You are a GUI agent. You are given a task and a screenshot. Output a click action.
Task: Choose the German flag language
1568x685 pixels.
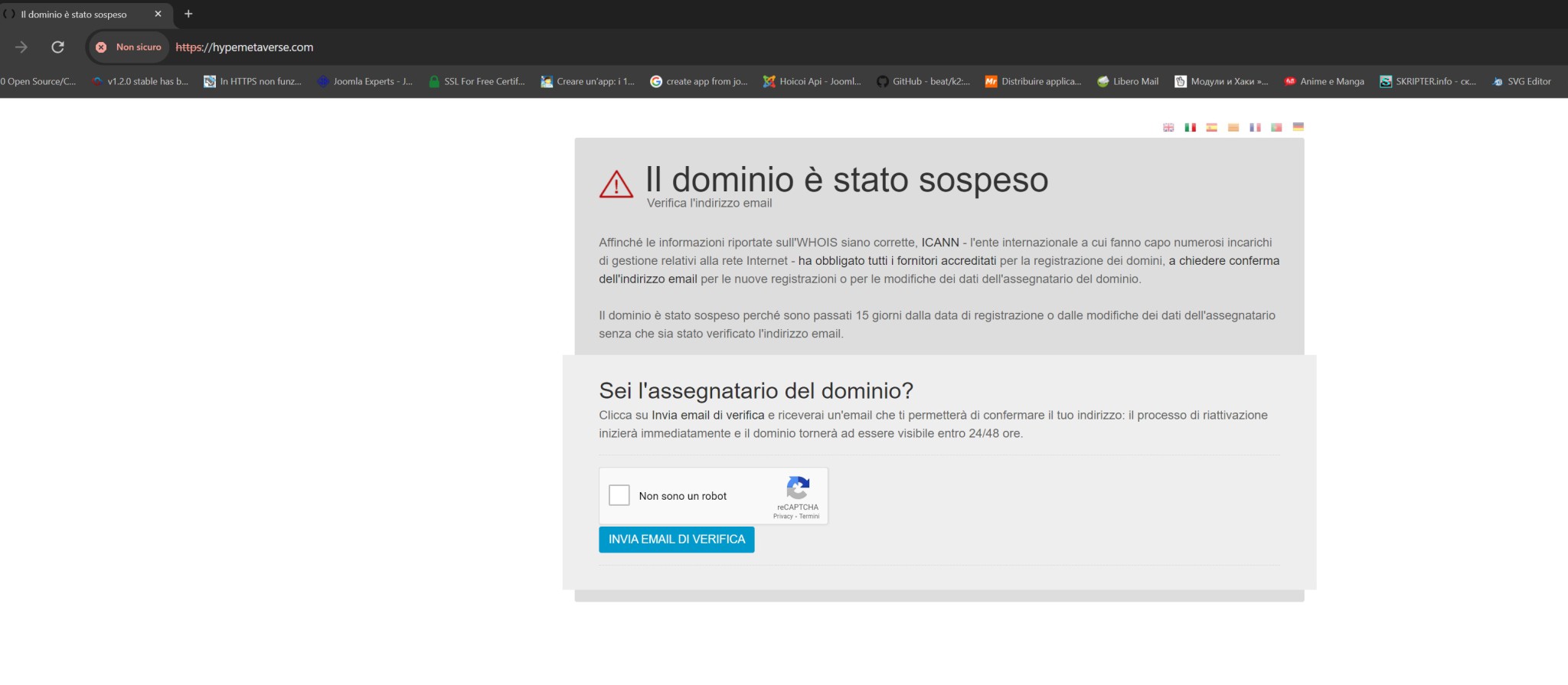click(x=1298, y=127)
